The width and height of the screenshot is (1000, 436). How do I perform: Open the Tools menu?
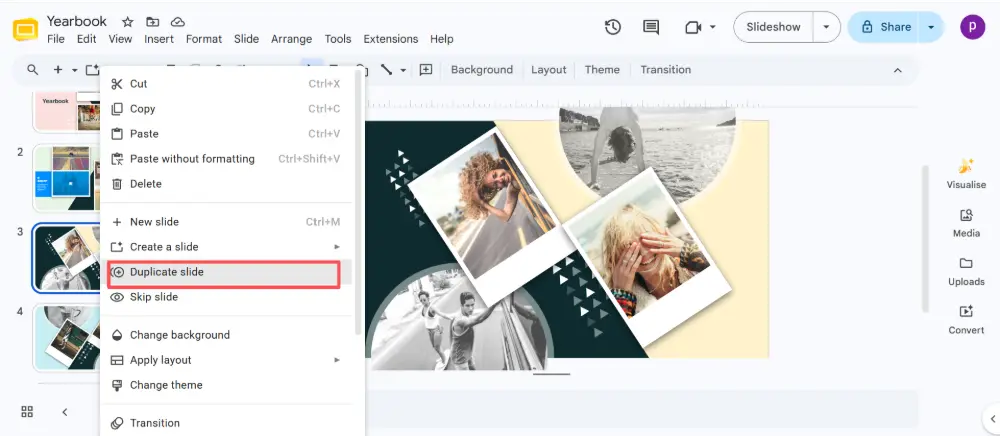(338, 39)
